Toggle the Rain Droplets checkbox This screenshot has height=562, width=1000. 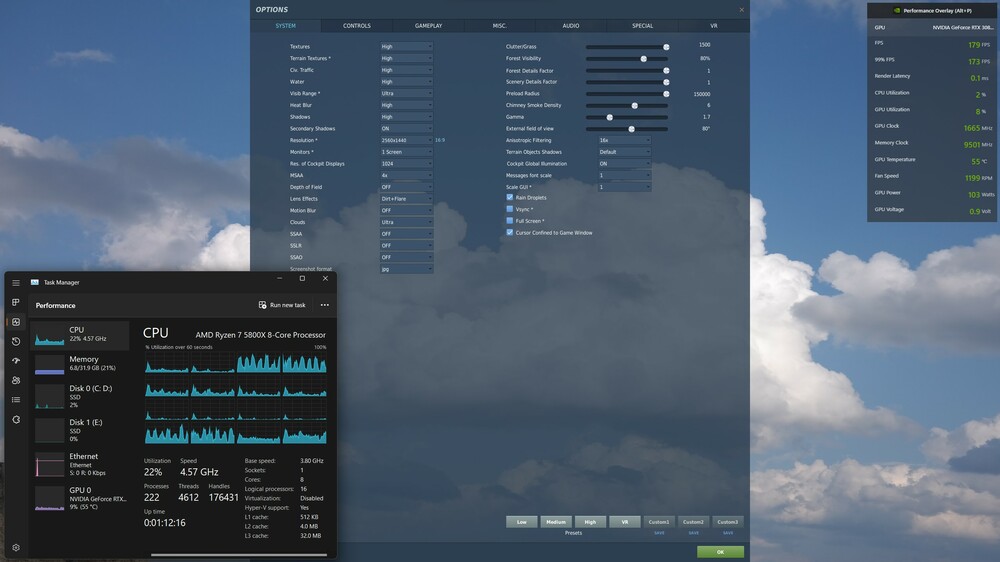pos(510,197)
